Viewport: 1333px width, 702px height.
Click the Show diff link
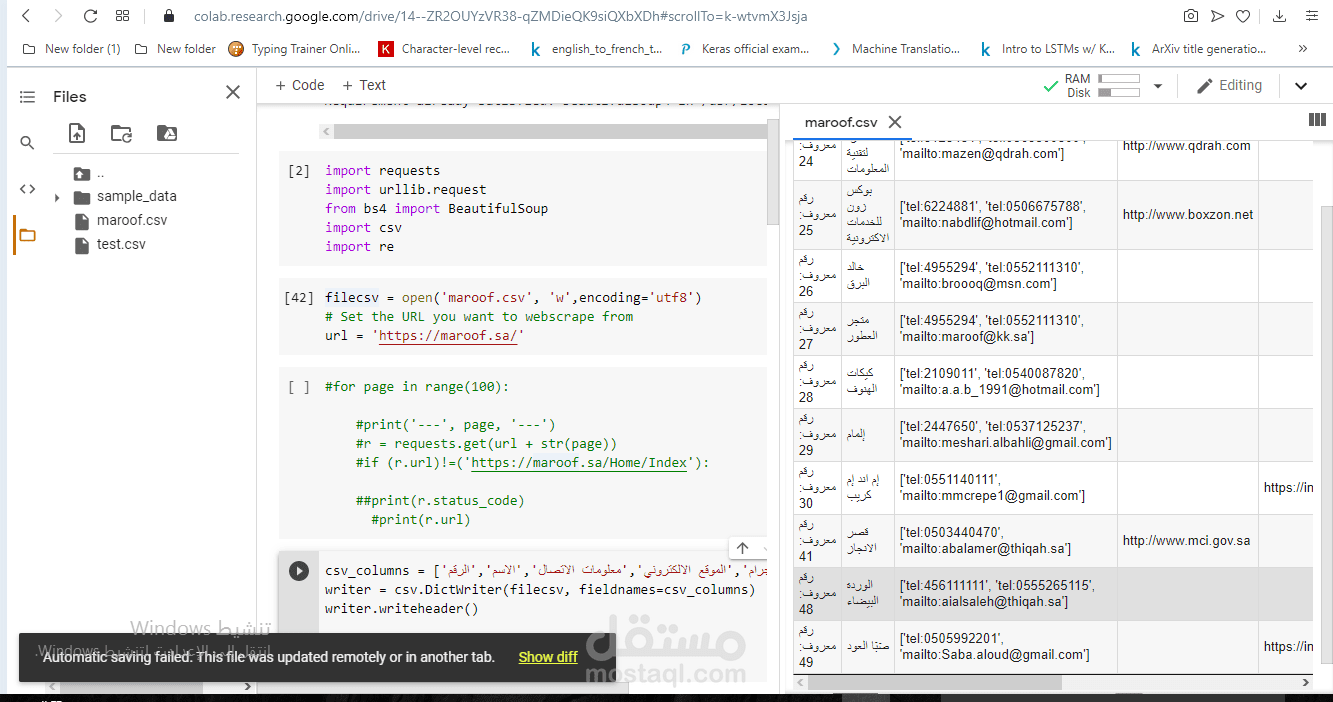548,657
